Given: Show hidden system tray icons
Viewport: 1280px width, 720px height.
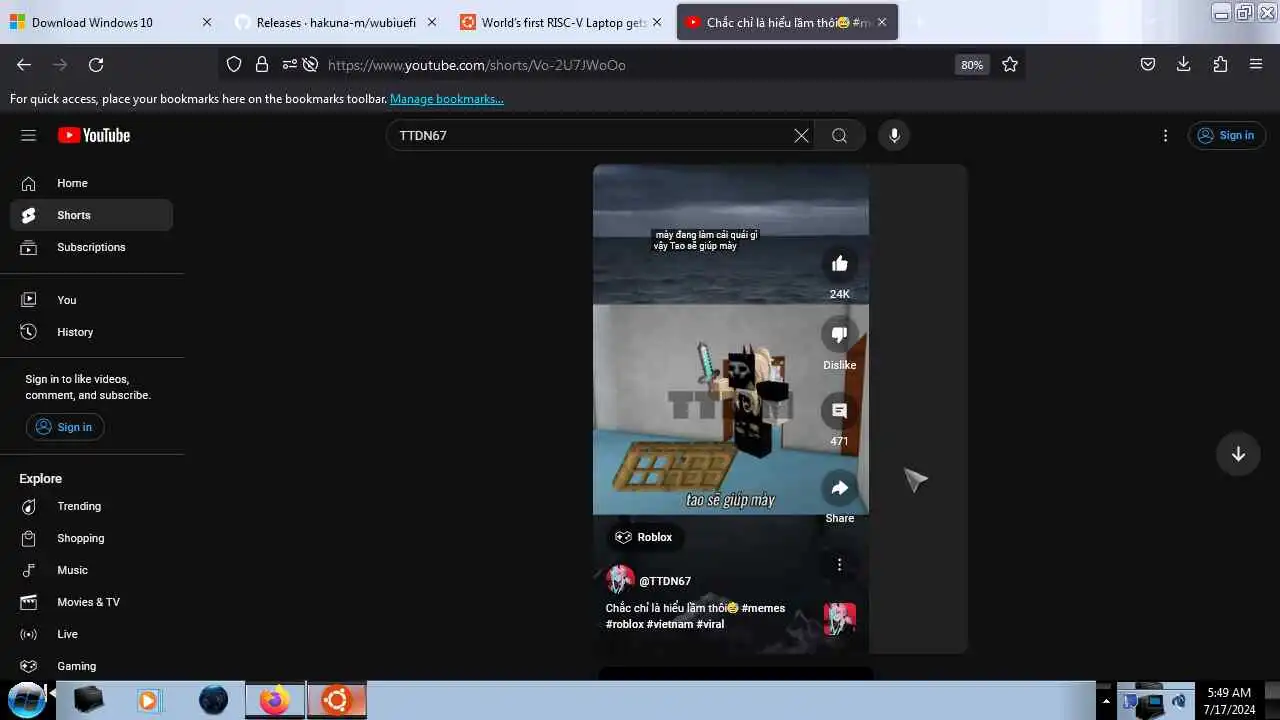Looking at the screenshot, I should [1104, 700].
